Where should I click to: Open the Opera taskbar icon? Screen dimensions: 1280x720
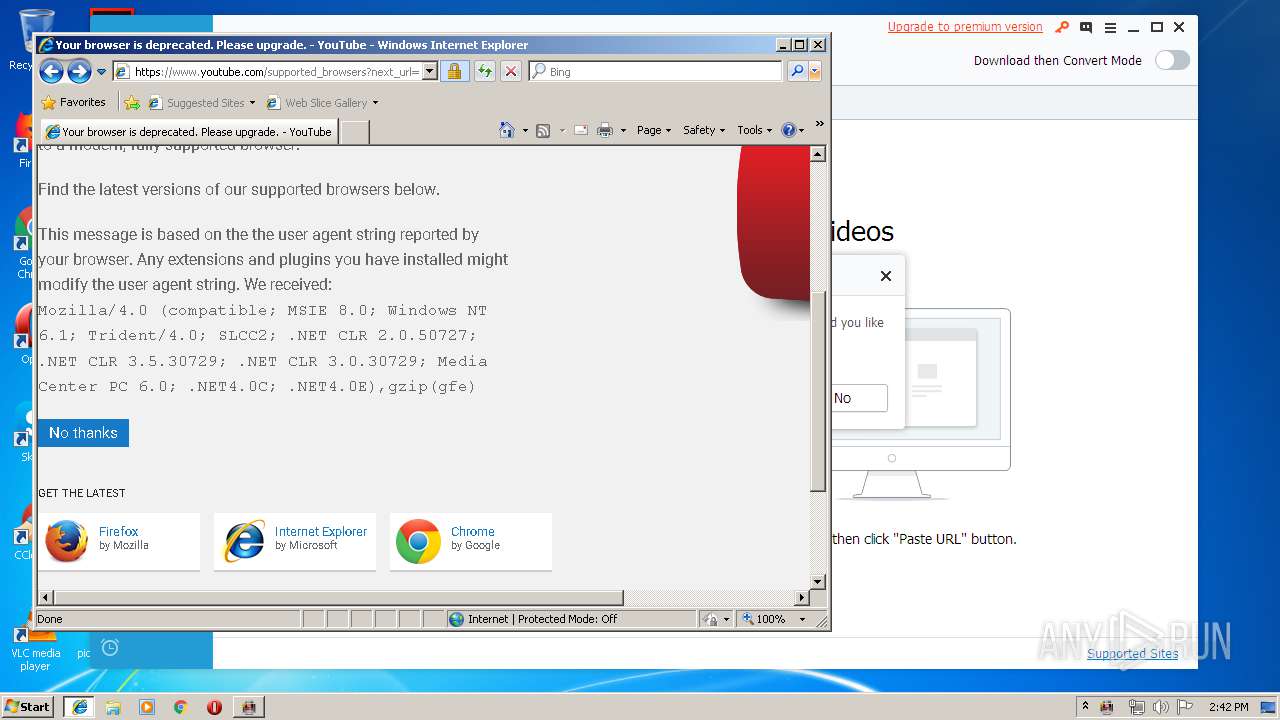pyautogui.click(x=214, y=707)
